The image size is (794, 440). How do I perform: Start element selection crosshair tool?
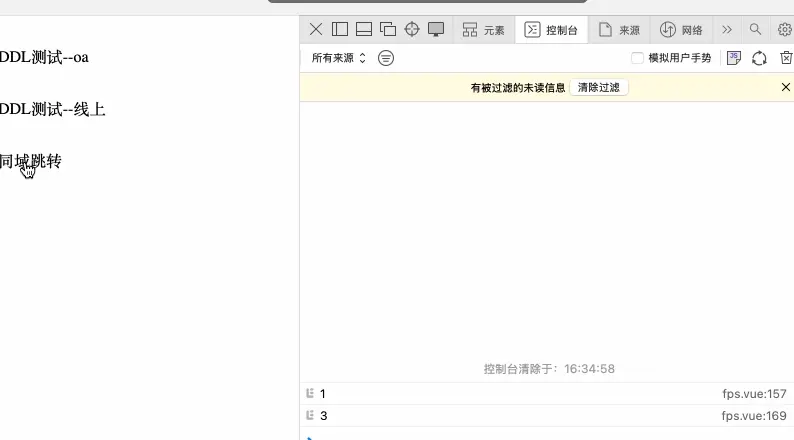tap(412, 29)
